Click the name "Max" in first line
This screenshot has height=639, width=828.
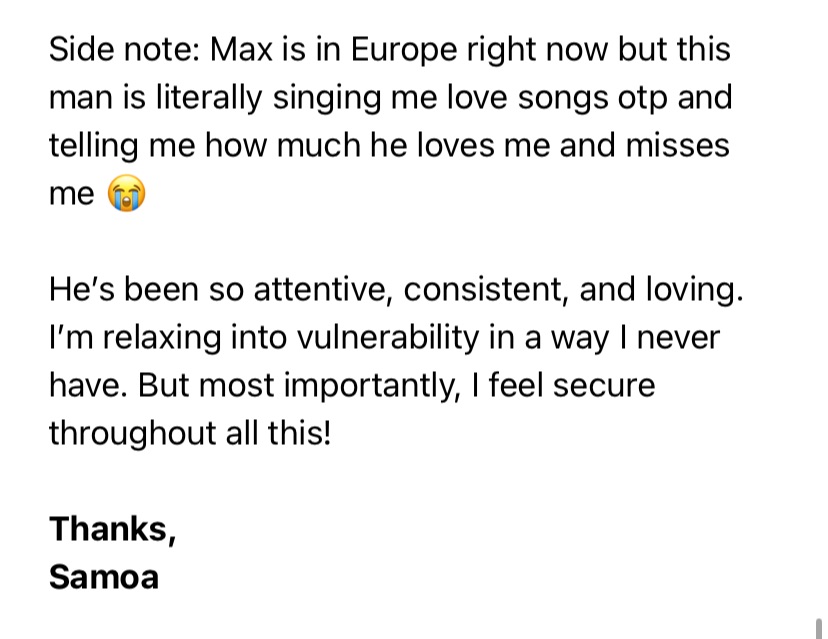coord(241,49)
